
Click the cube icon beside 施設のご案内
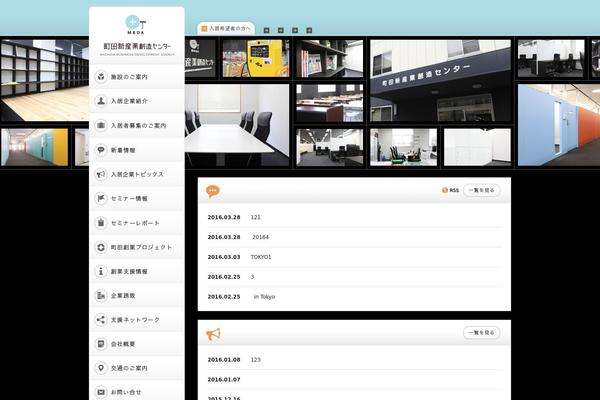[x=101, y=77]
